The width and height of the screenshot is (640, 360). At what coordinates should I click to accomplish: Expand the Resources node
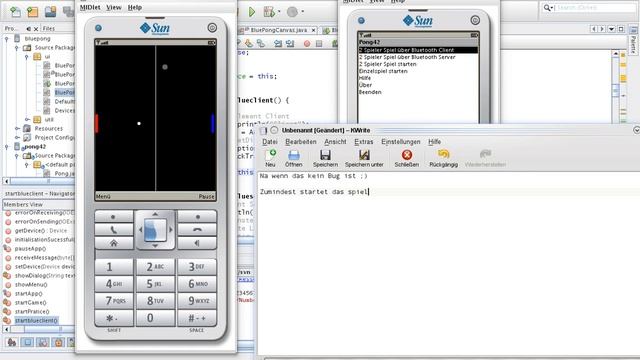[x=17, y=129]
